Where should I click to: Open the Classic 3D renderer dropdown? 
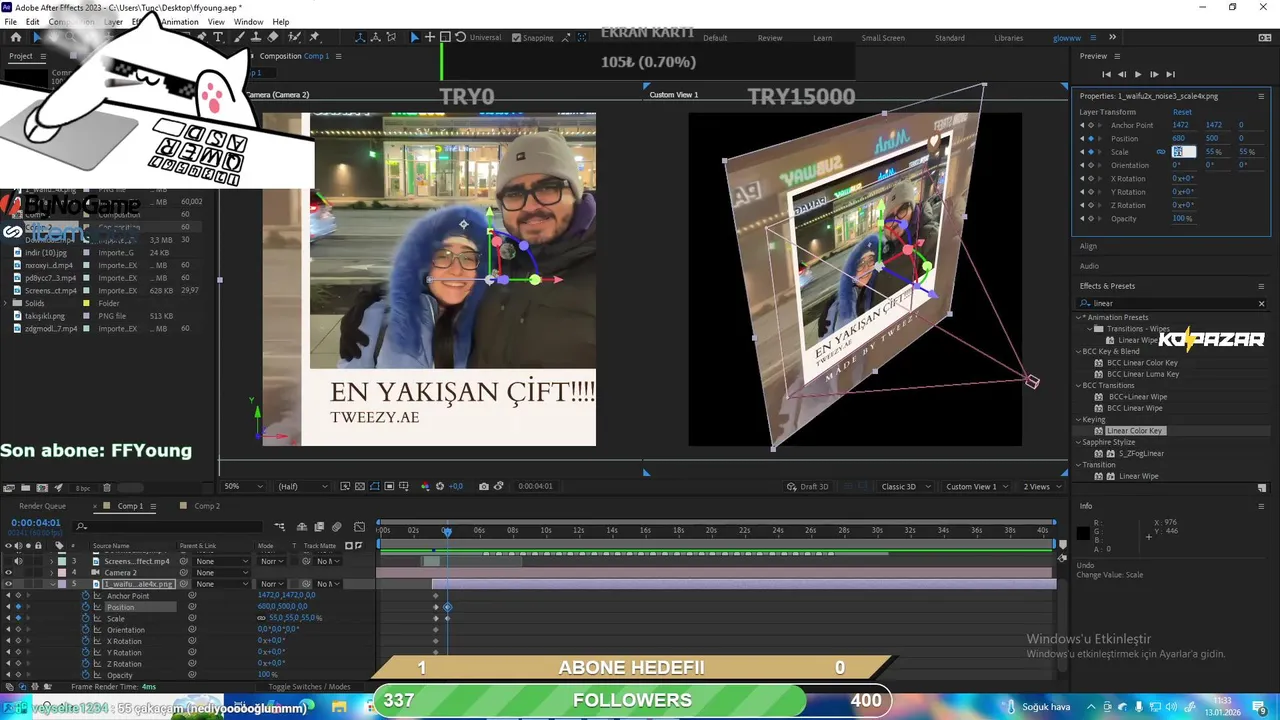904,487
